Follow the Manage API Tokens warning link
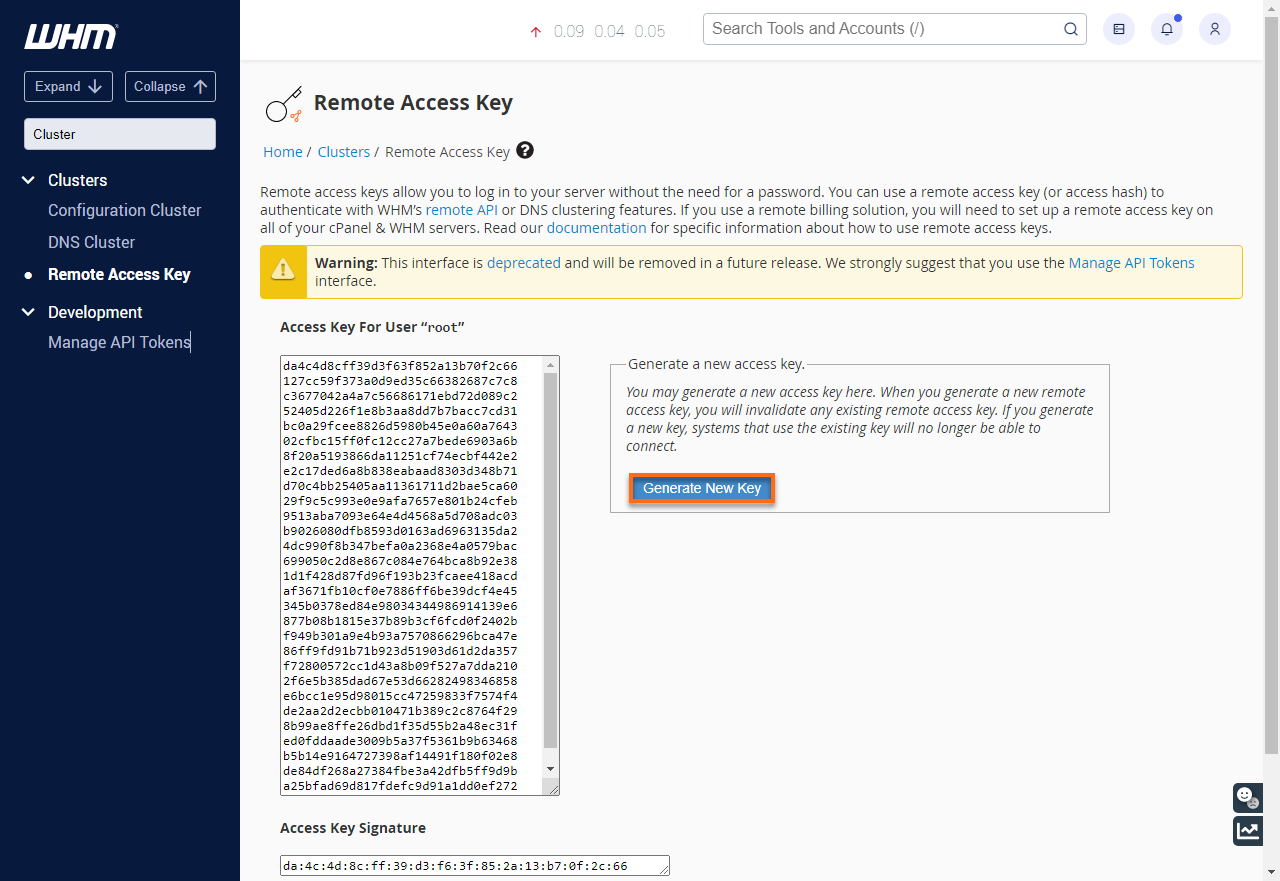This screenshot has height=881, width=1280. (1131, 262)
